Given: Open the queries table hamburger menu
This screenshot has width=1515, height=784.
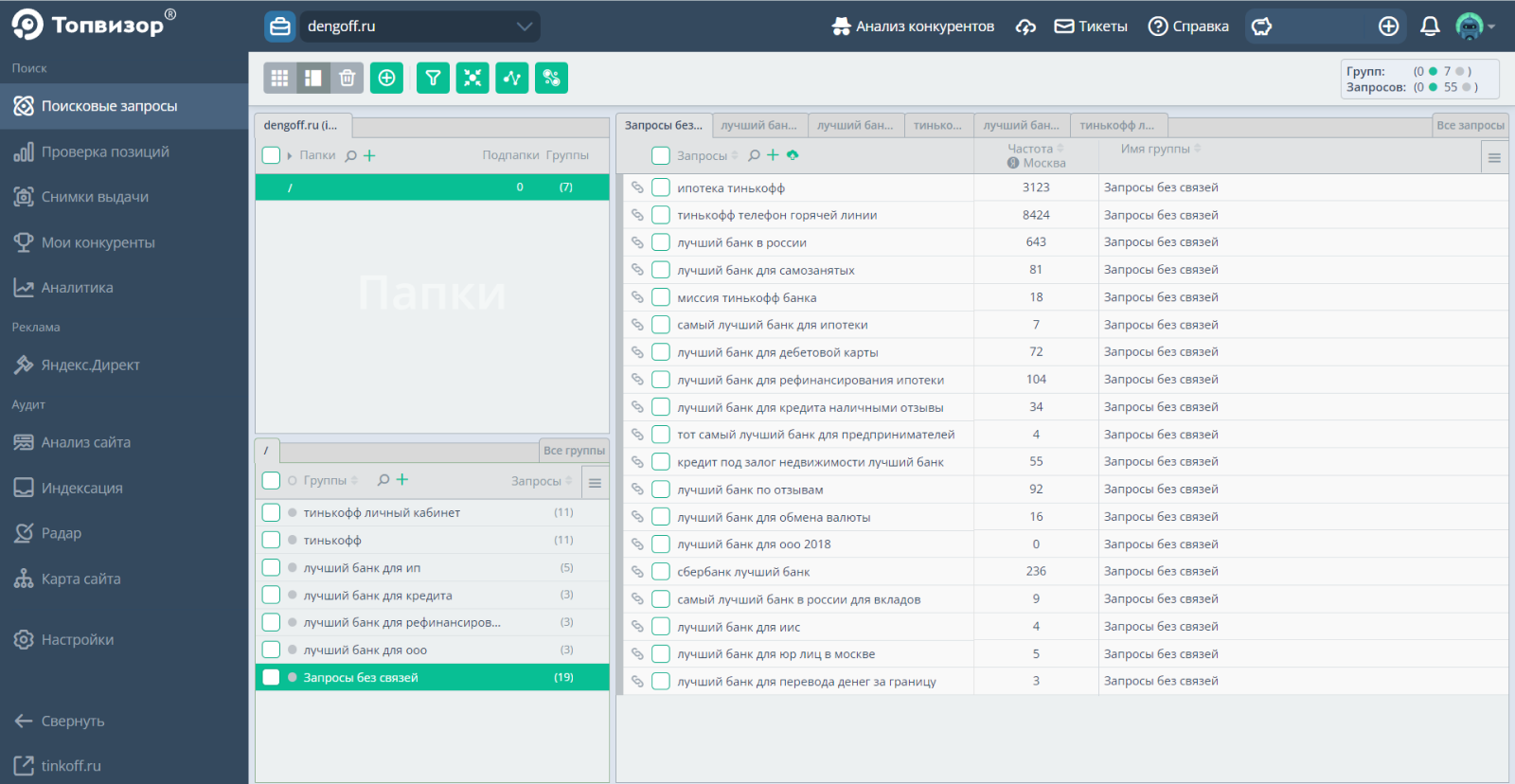Looking at the screenshot, I should click(1494, 158).
